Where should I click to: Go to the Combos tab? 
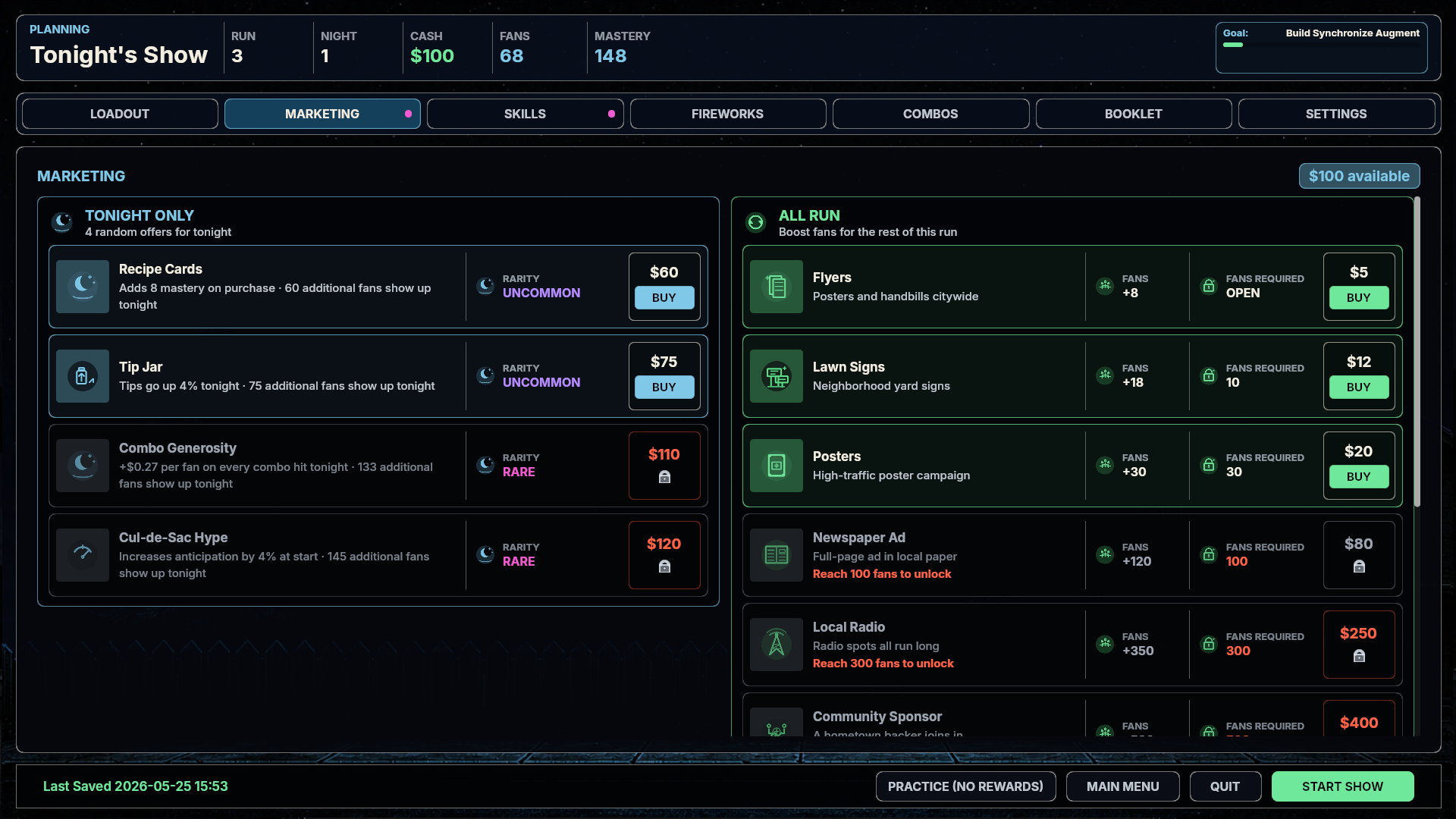point(930,114)
